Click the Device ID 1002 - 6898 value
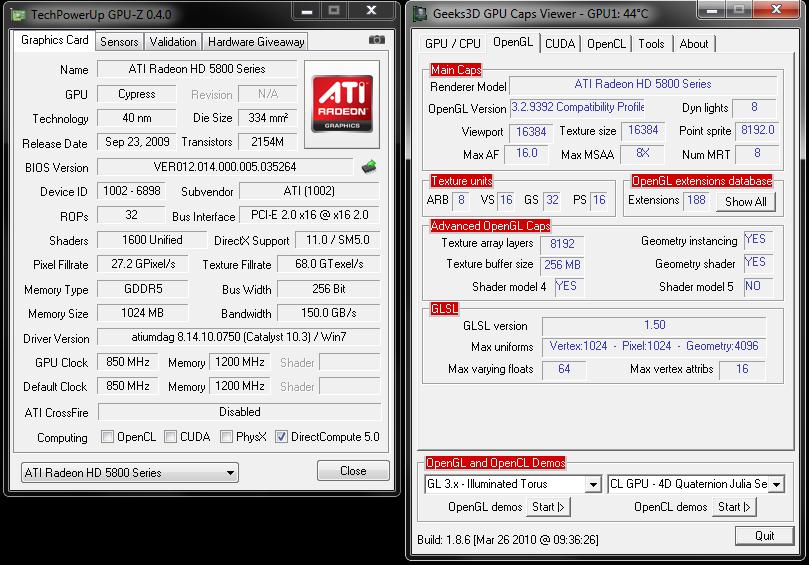 pos(132,191)
